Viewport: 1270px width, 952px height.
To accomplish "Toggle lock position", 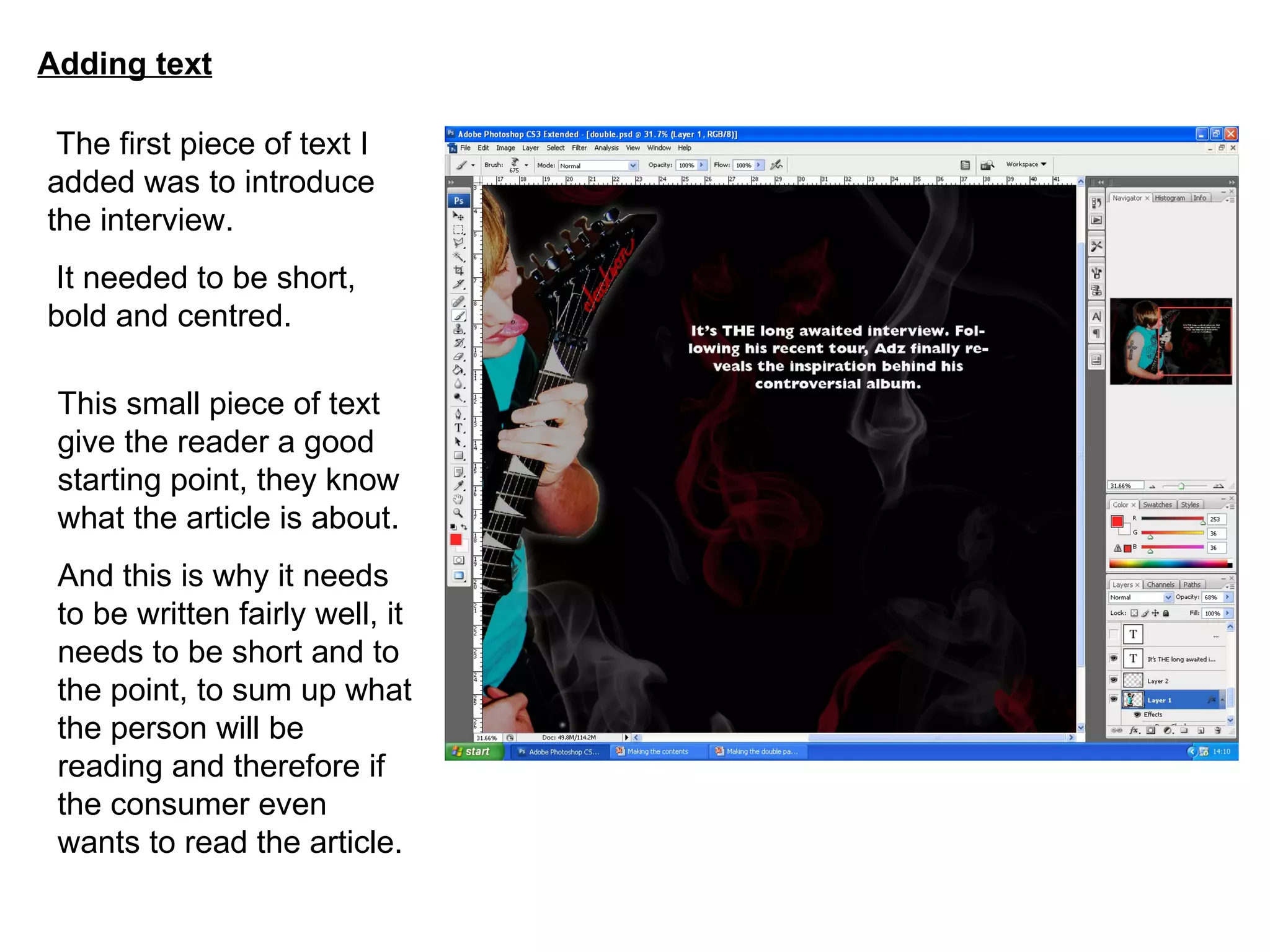I will 1155,613.
